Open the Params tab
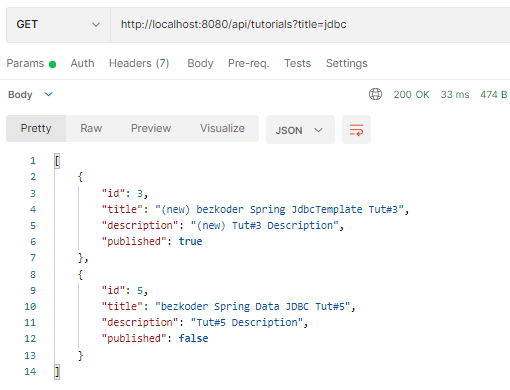 pos(31,63)
